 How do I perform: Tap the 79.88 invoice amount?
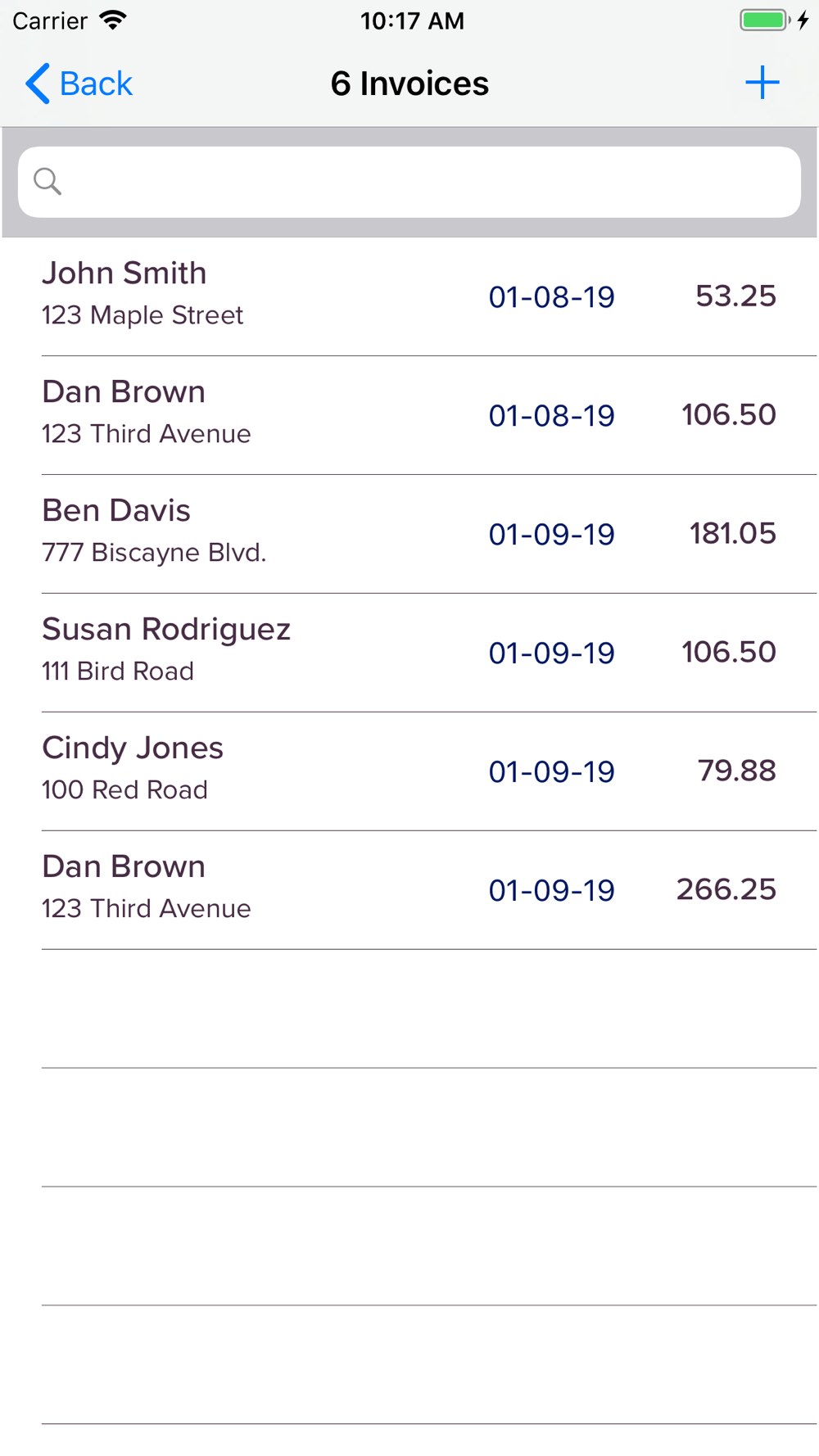736,771
